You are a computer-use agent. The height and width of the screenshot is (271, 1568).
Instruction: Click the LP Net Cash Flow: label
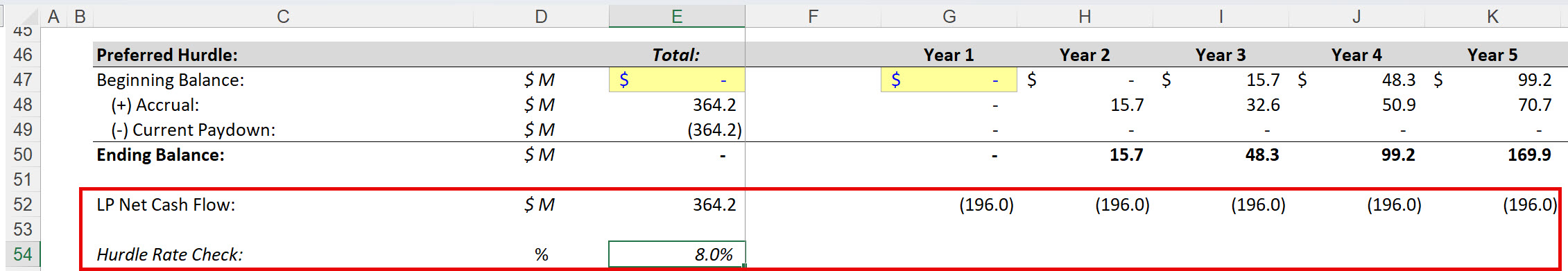click(x=166, y=204)
